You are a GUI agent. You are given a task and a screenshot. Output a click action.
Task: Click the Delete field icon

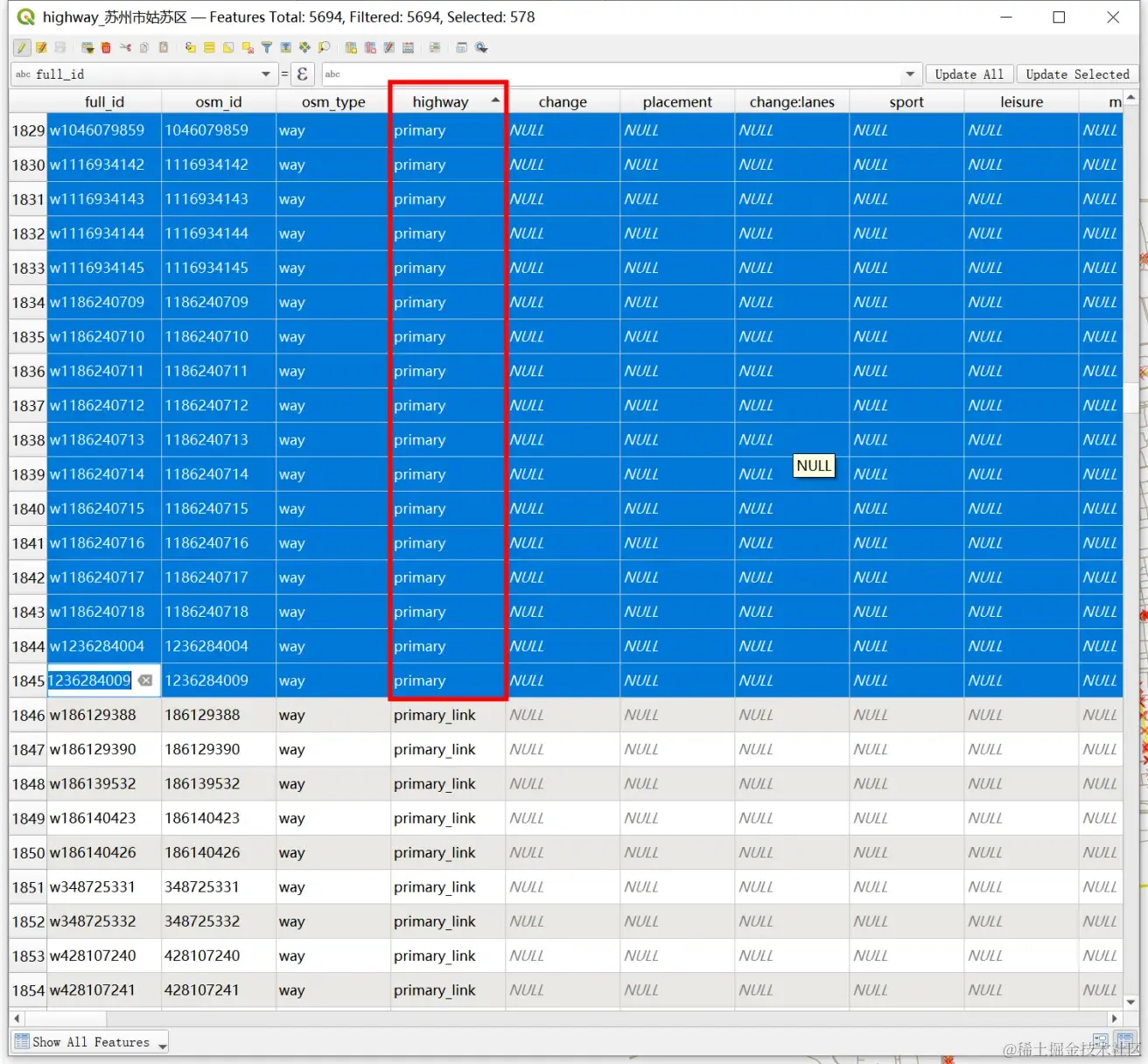(x=370, y=47)
